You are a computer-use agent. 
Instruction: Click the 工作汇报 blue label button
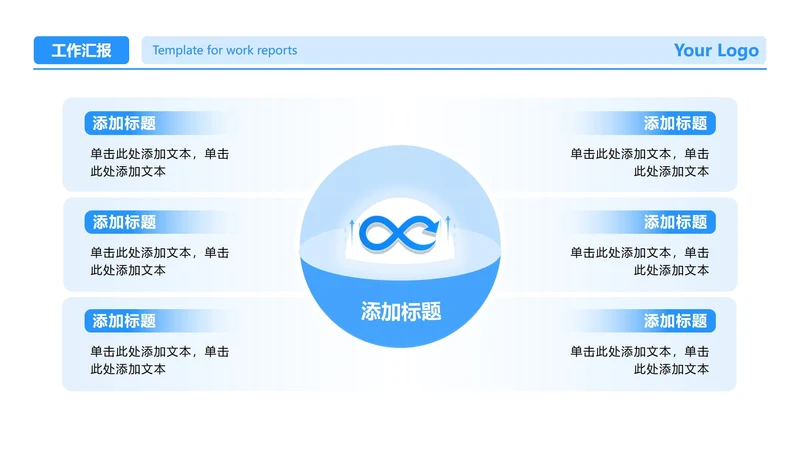click(81, 50)
